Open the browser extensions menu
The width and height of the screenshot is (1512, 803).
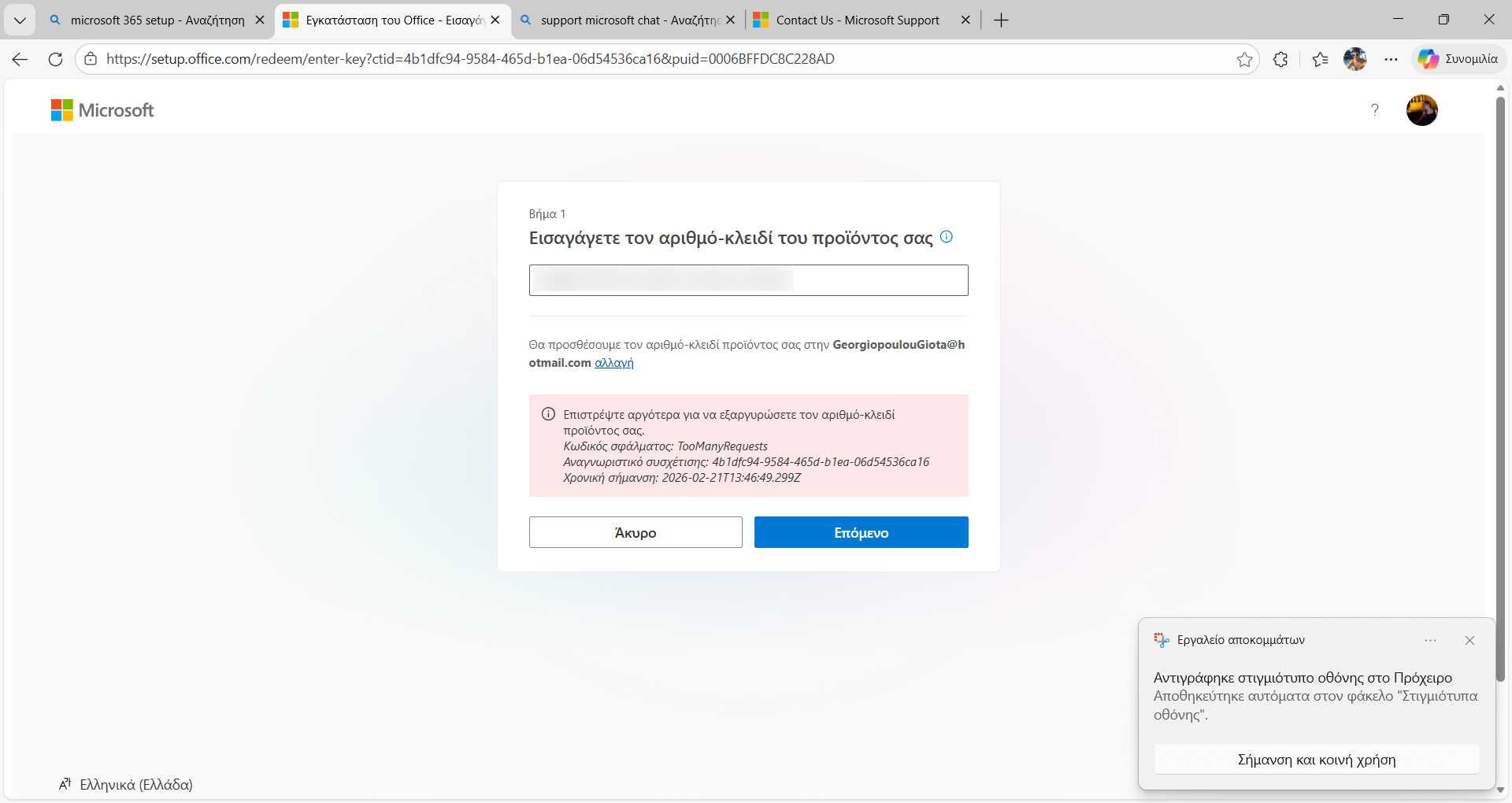1280,59
